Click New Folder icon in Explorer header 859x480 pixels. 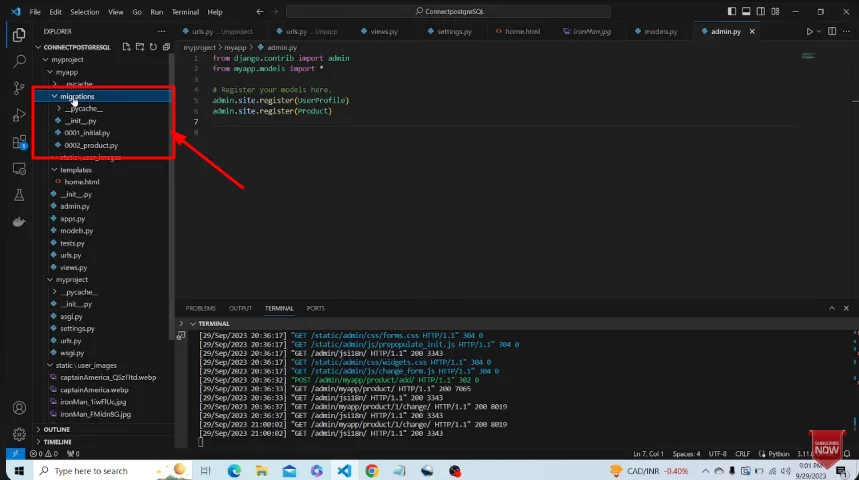click(140, 47)
